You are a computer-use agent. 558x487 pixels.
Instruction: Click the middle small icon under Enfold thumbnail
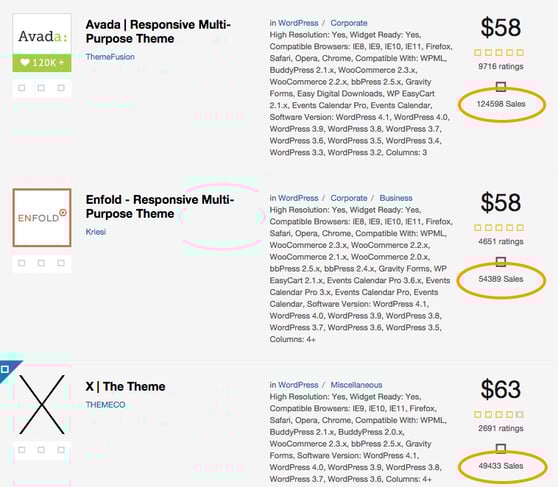click(x=41, y=263)
